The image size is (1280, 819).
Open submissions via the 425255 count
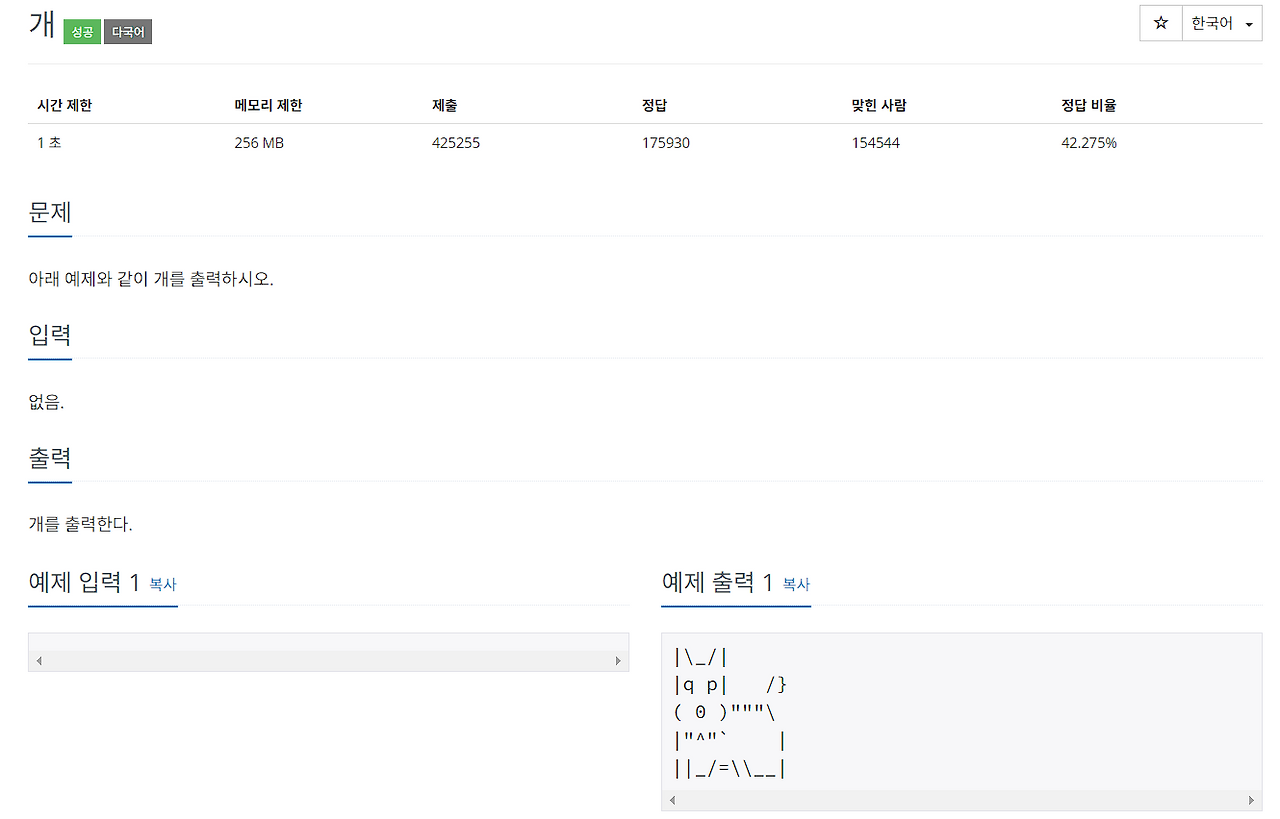tap(456, 142)
